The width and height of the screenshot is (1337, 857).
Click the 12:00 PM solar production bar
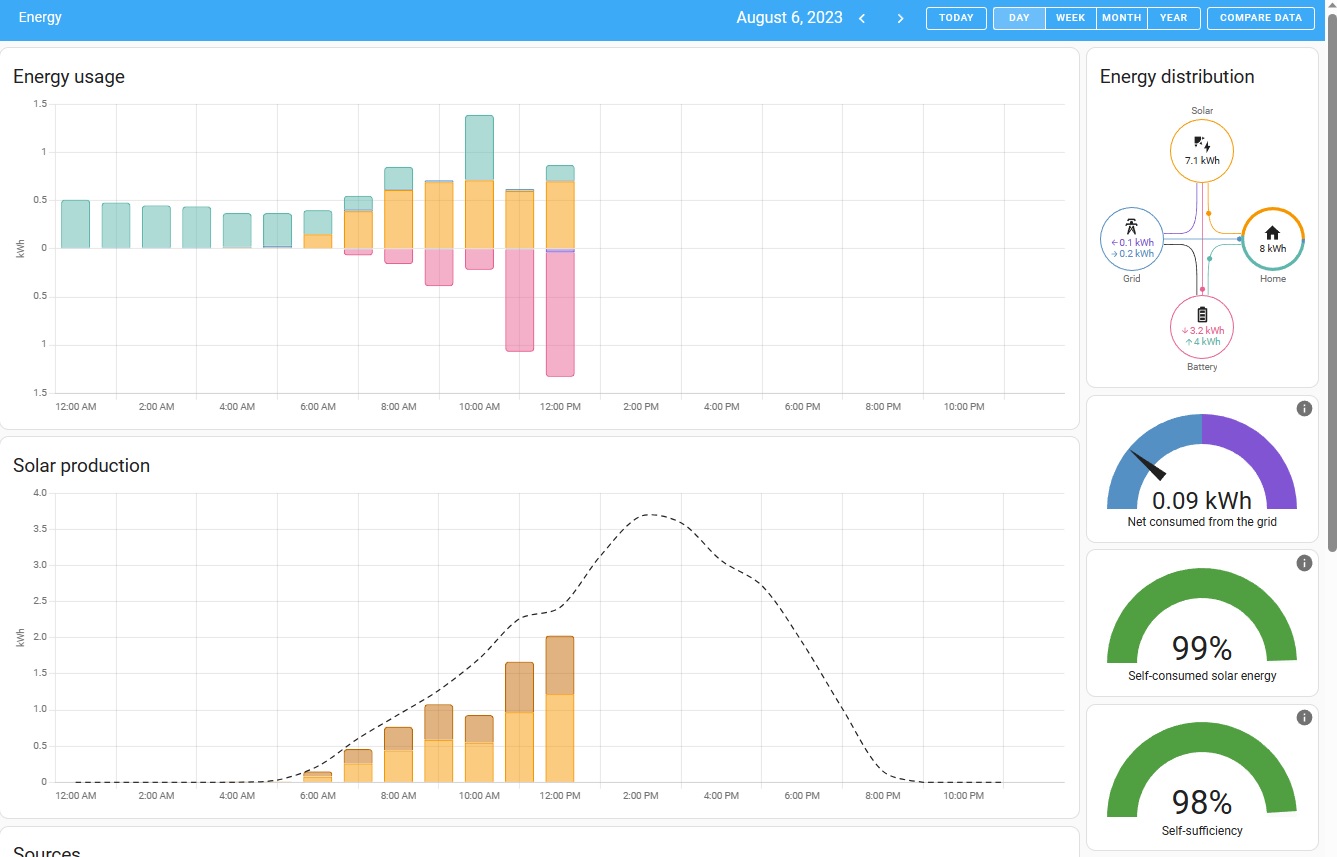(560, 710)
